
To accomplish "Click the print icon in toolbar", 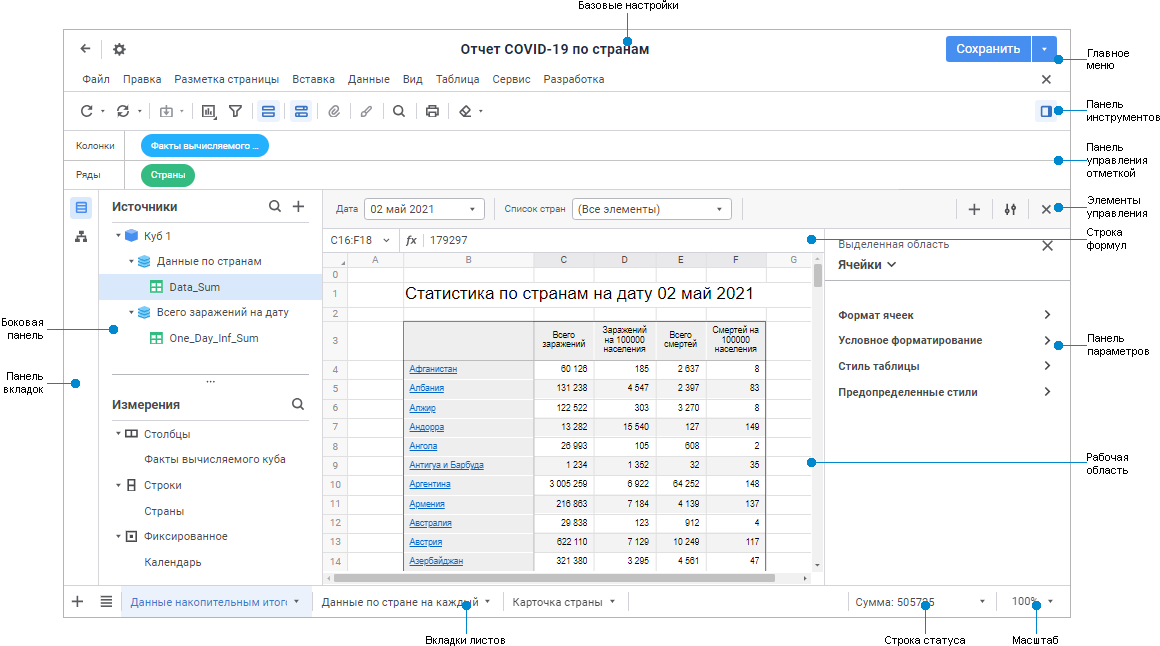I will click(432, 111).
